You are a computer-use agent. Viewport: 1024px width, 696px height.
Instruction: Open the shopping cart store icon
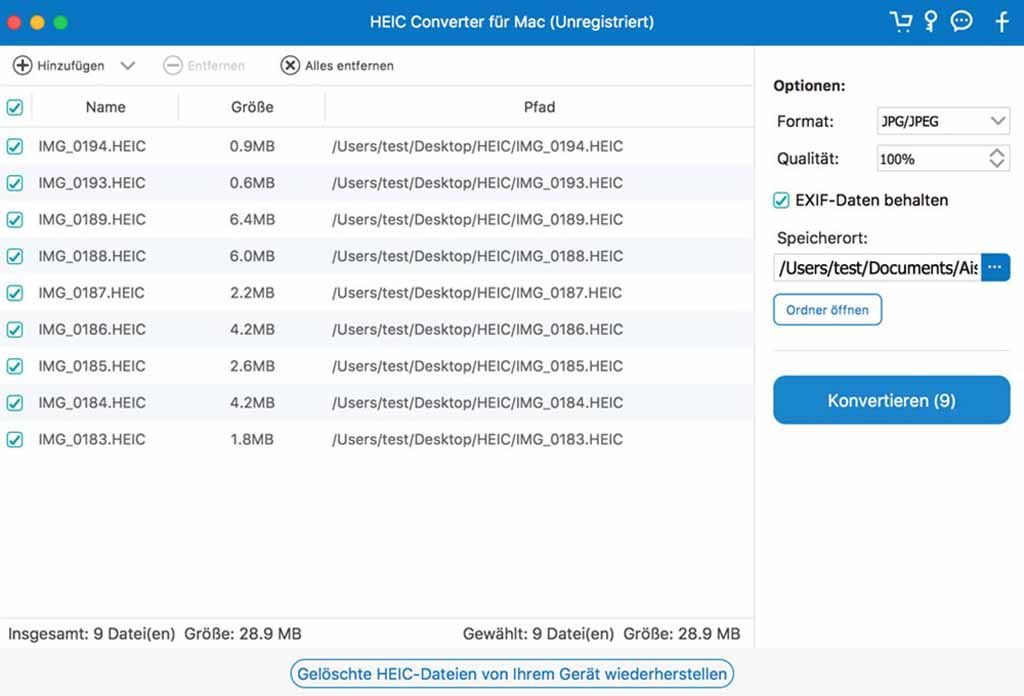898,20
